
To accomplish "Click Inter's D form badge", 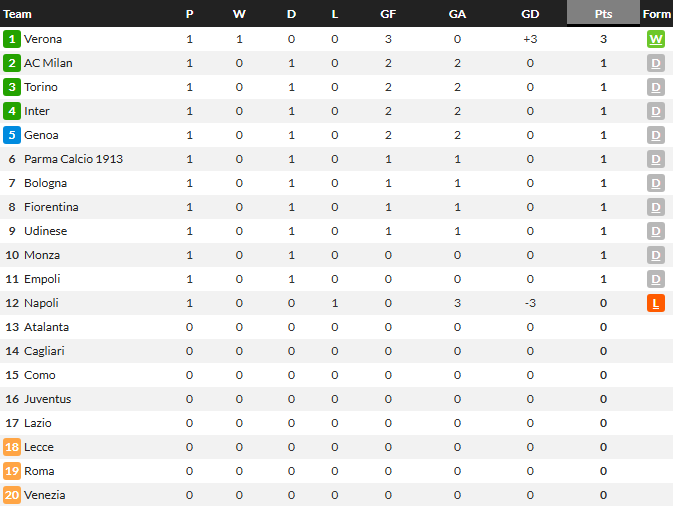I will pos(655,111).
